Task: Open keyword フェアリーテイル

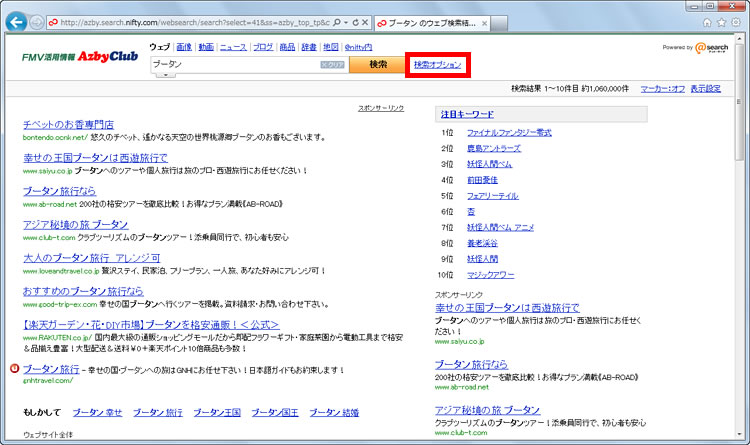Action: coord(493,196)
